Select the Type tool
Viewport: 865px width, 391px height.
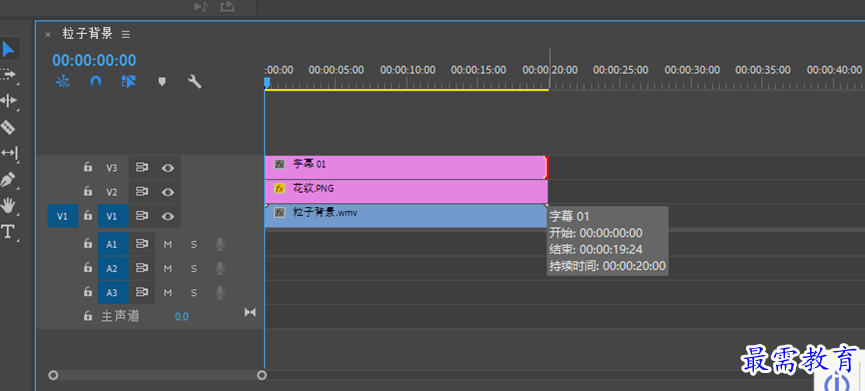pos(8,232)
